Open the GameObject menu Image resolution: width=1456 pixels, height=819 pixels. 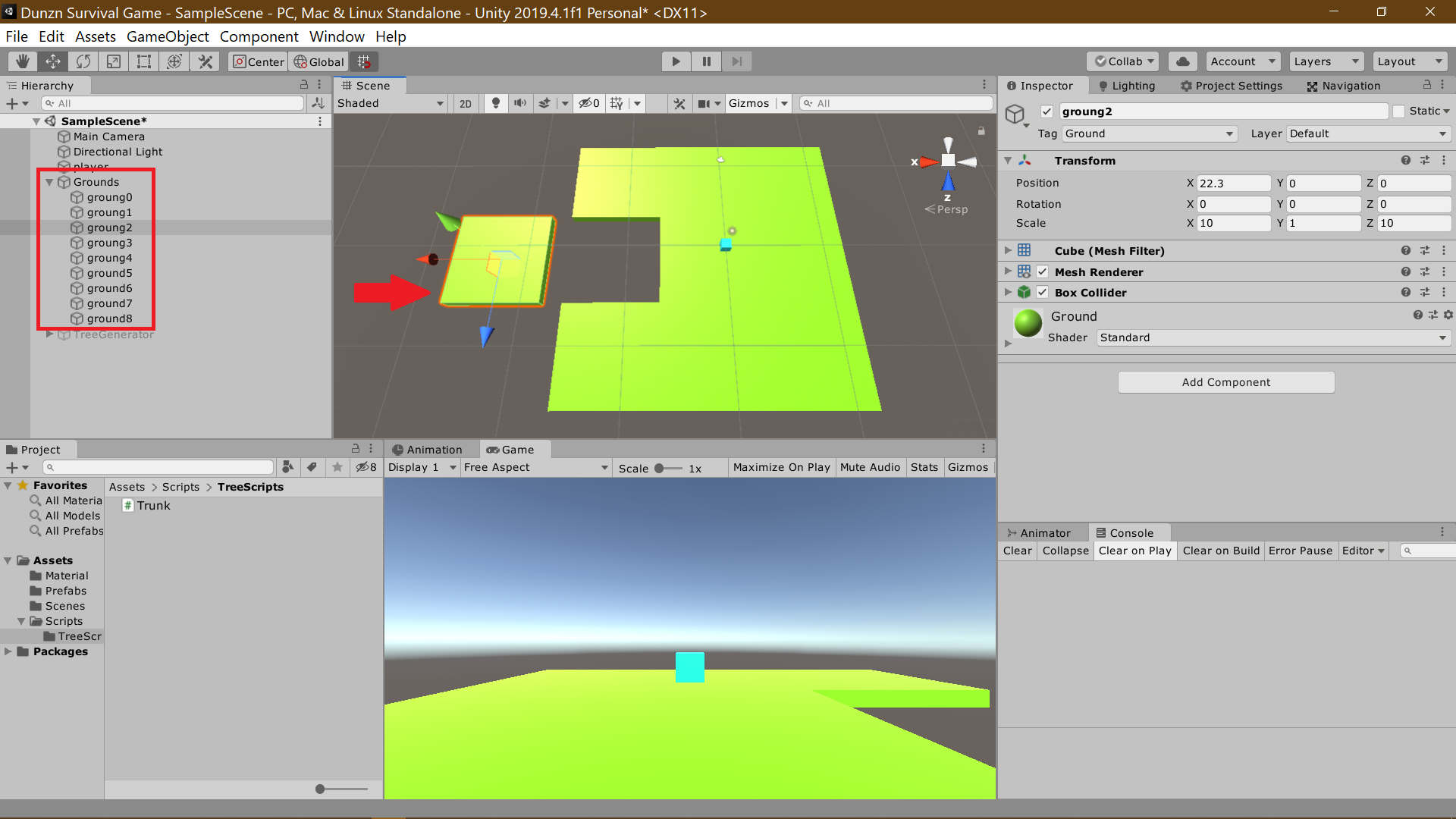(x=167, y=36)
